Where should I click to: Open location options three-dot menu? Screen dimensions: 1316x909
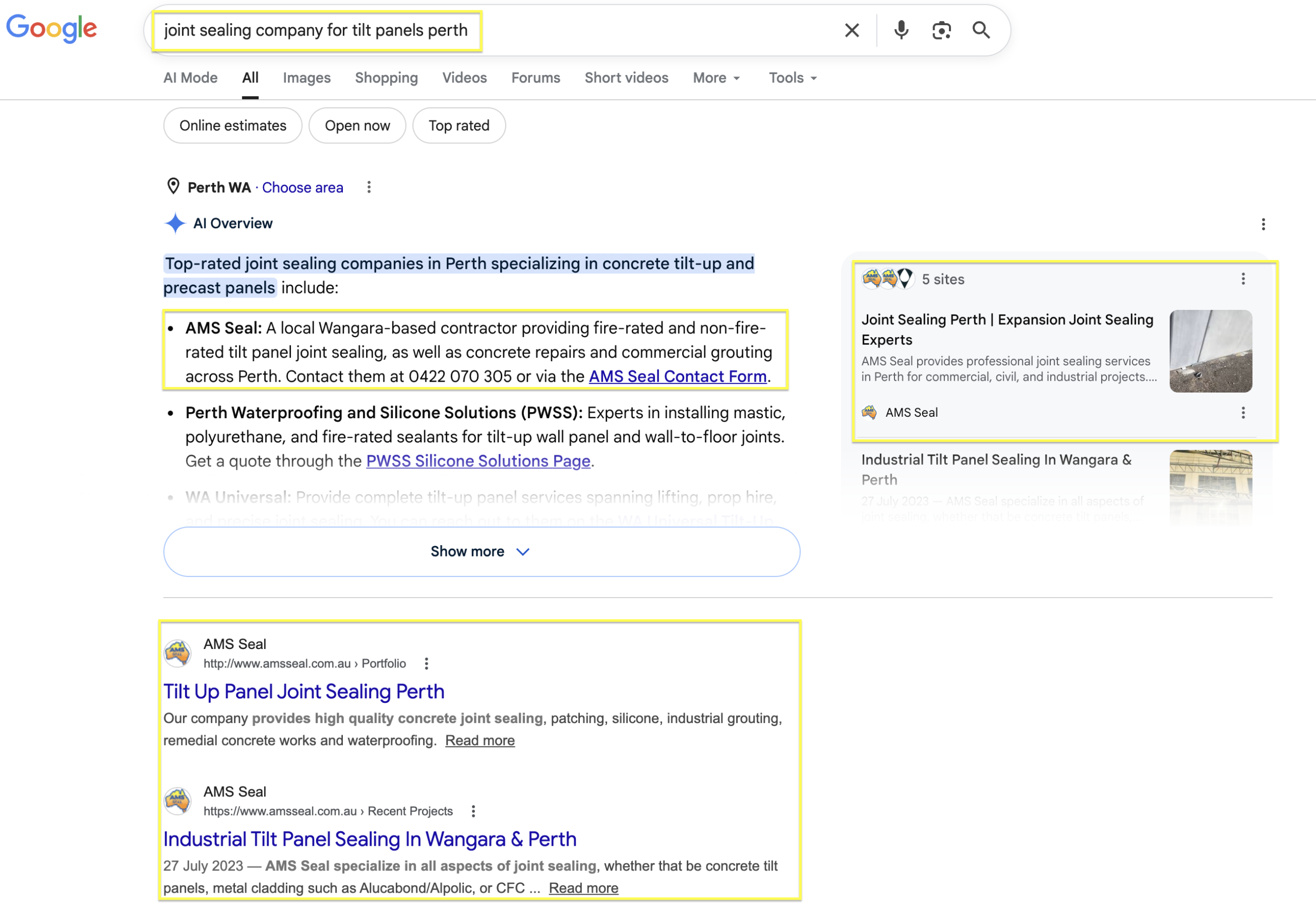[369, 188]
